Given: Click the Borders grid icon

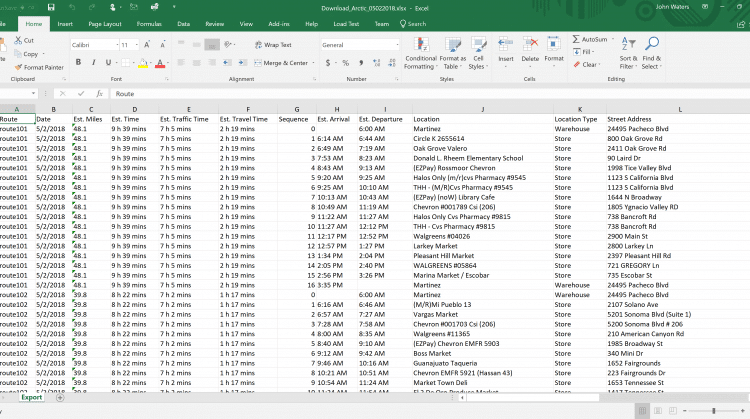Looking at the screenshot, I should point(125,63).
